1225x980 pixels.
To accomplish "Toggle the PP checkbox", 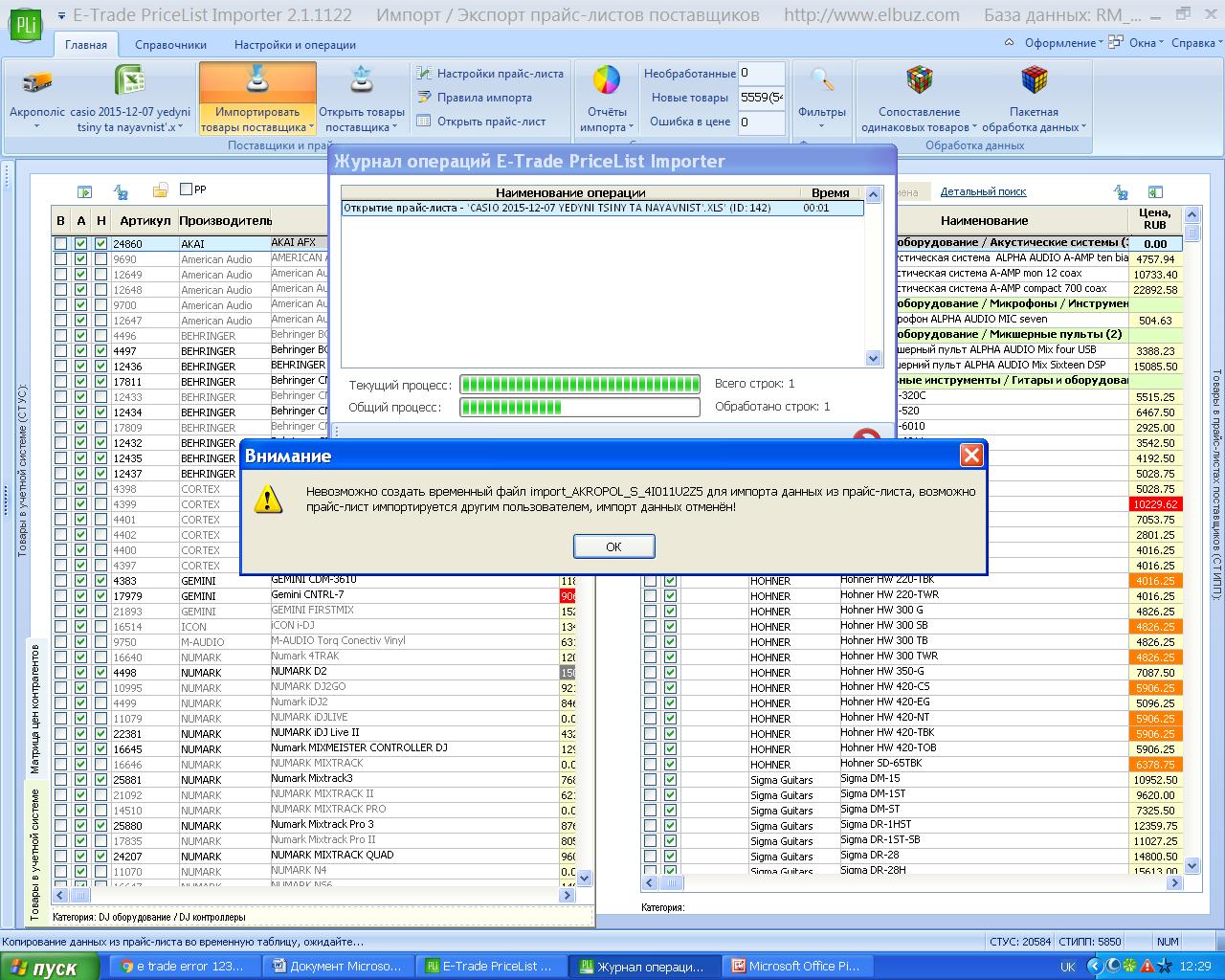I will click(x=187, y=189).
